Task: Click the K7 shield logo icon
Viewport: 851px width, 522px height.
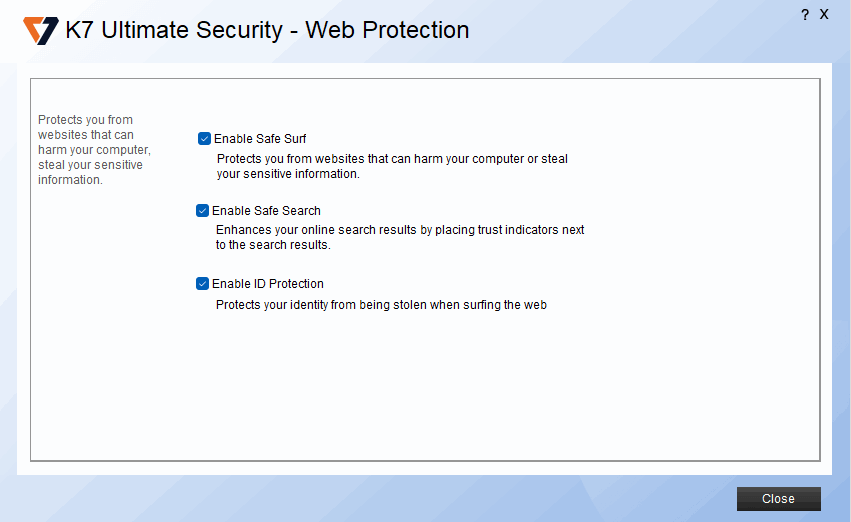Action: click(x=41, y=31)
